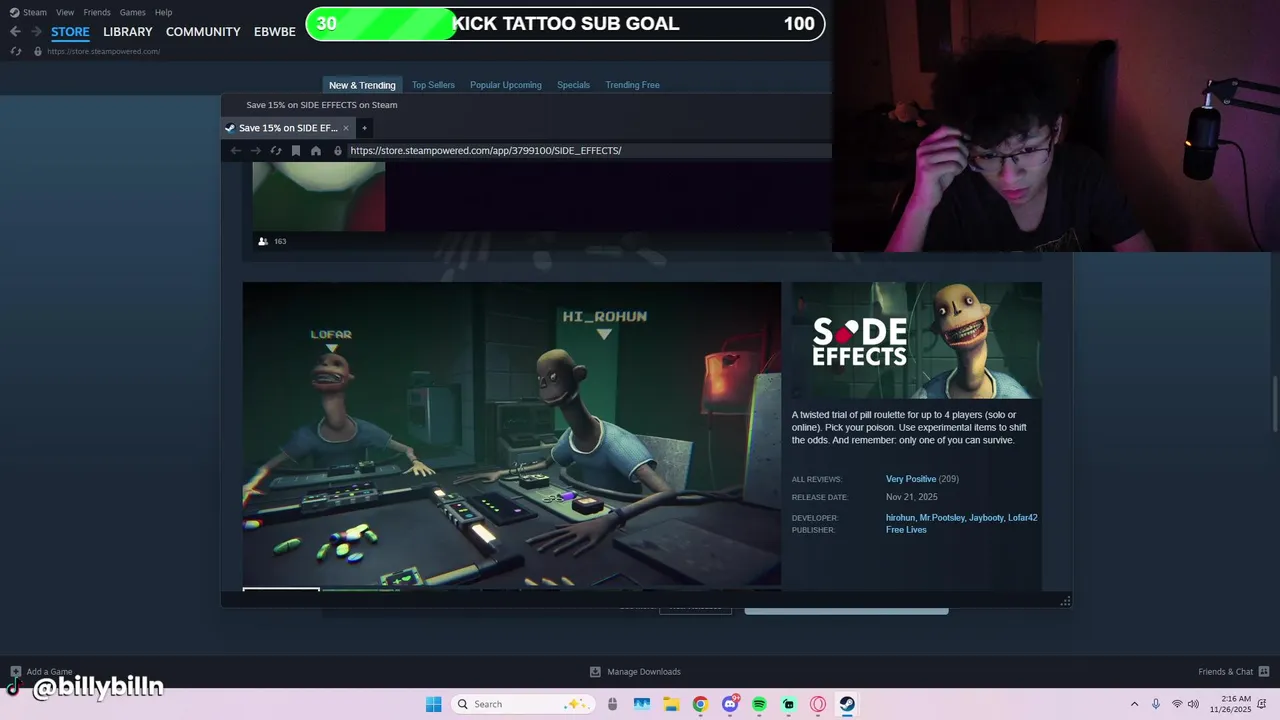Go to the STORE section
Viewport: 1280px width, 720px height.
[70, 32]
